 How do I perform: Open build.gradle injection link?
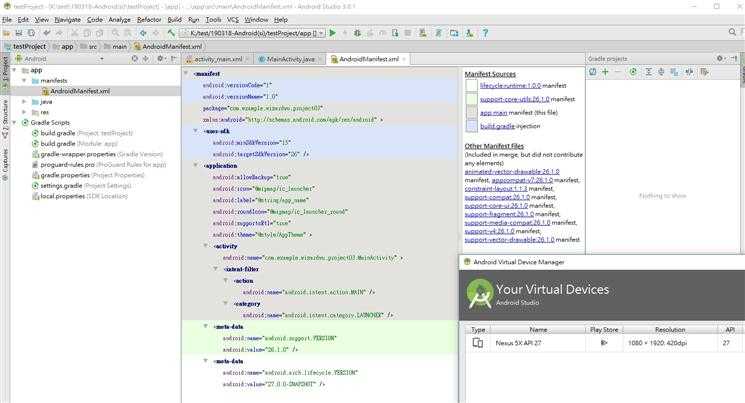[497, 126]
